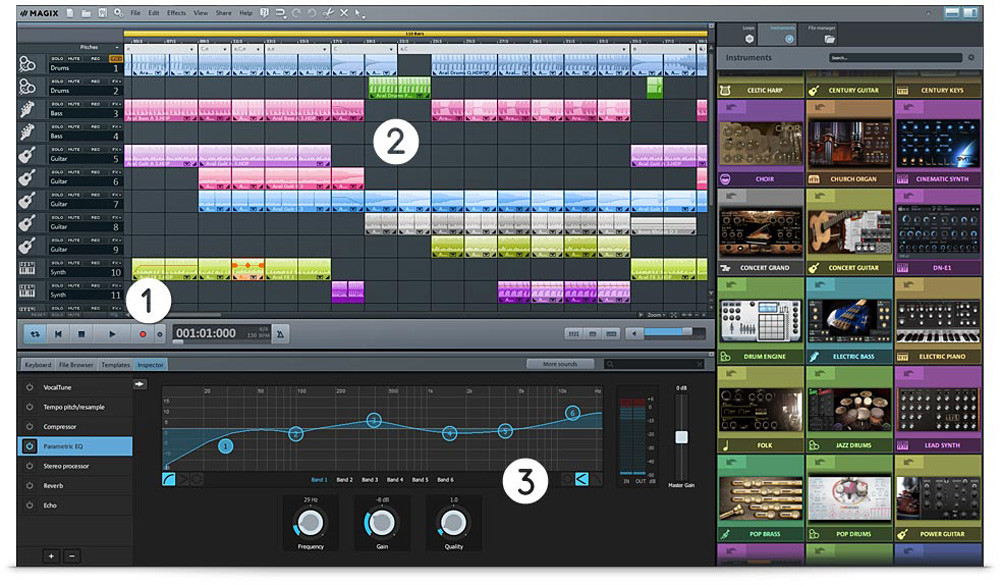The width and height of the screenshot is (1000, 586).
Task: Select the high-shelf filter shape icon
Action: (582, 479)
